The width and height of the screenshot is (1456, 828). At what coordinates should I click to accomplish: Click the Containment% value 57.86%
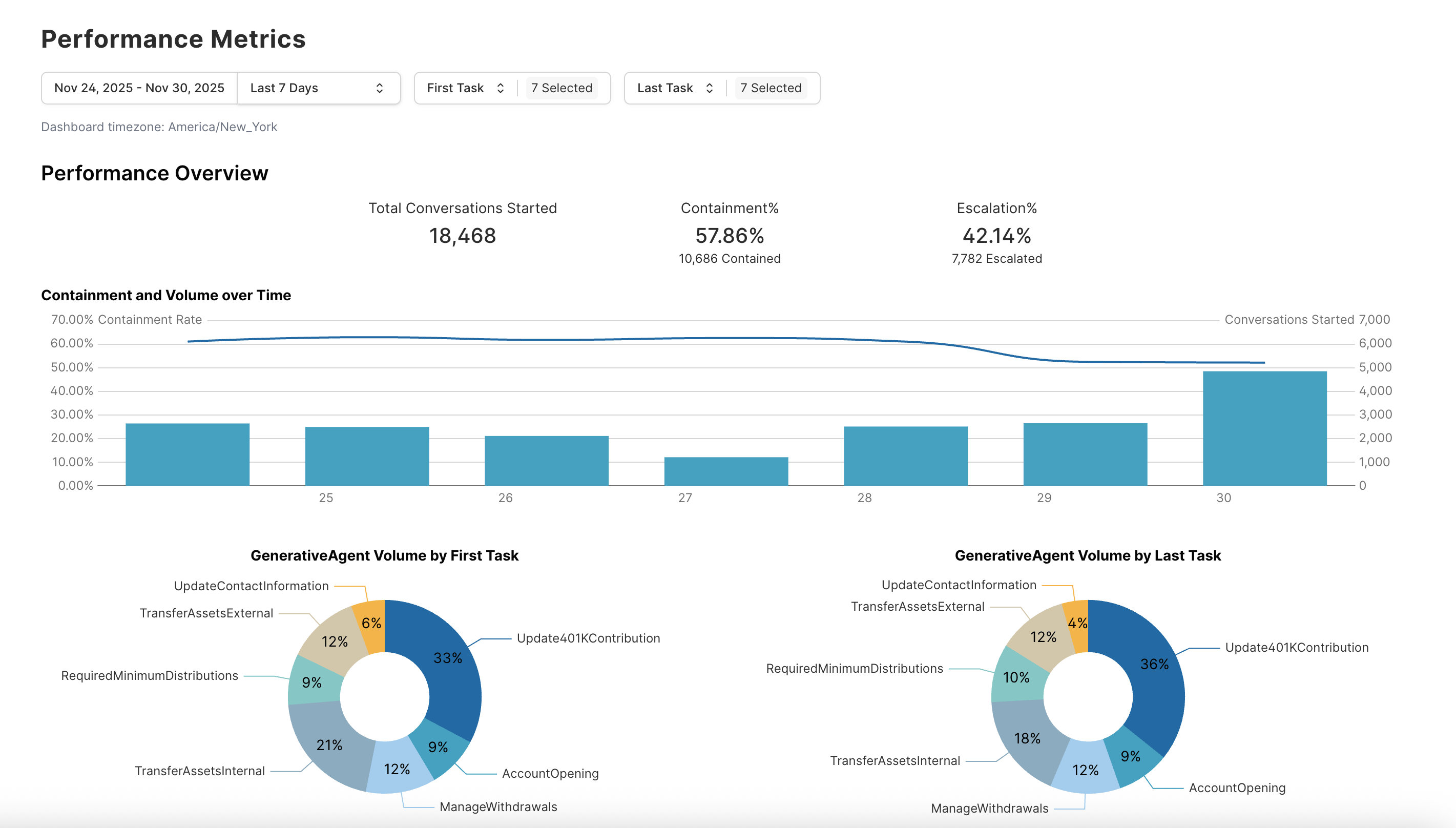[x=730, y=236]
